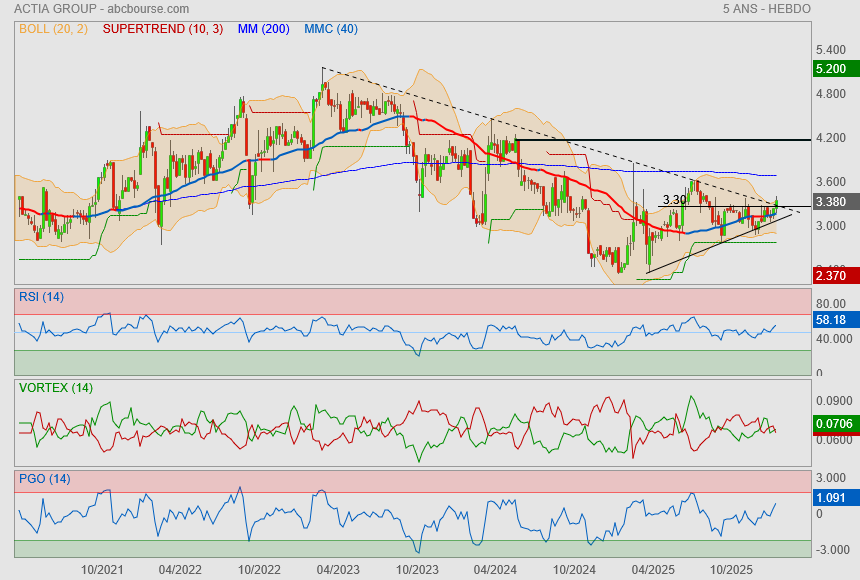Click the 5.400 price axis label

[x=830, y=50]
